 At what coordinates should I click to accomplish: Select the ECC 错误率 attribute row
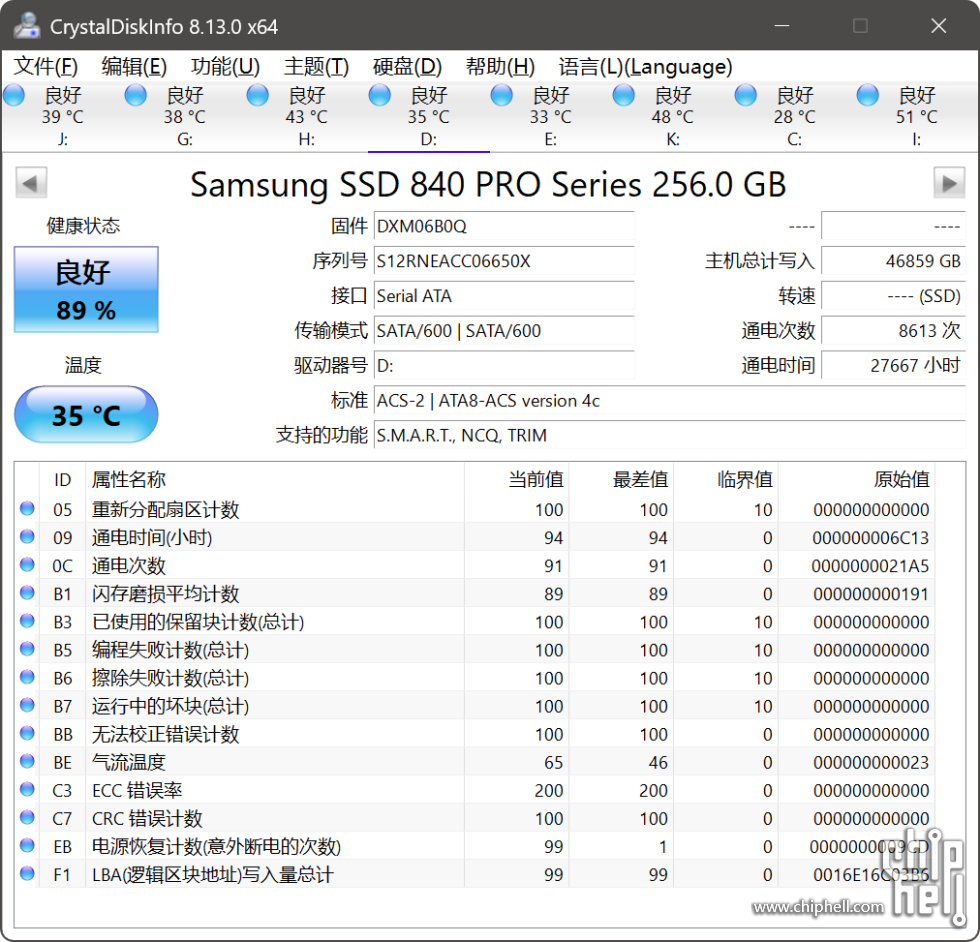[x=475, y=790]
